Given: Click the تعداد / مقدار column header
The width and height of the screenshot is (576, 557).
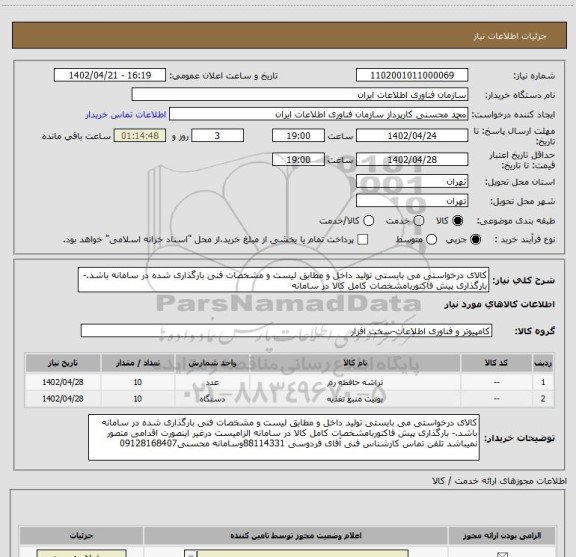Looking at the screenshot, I should click(138, 363).
